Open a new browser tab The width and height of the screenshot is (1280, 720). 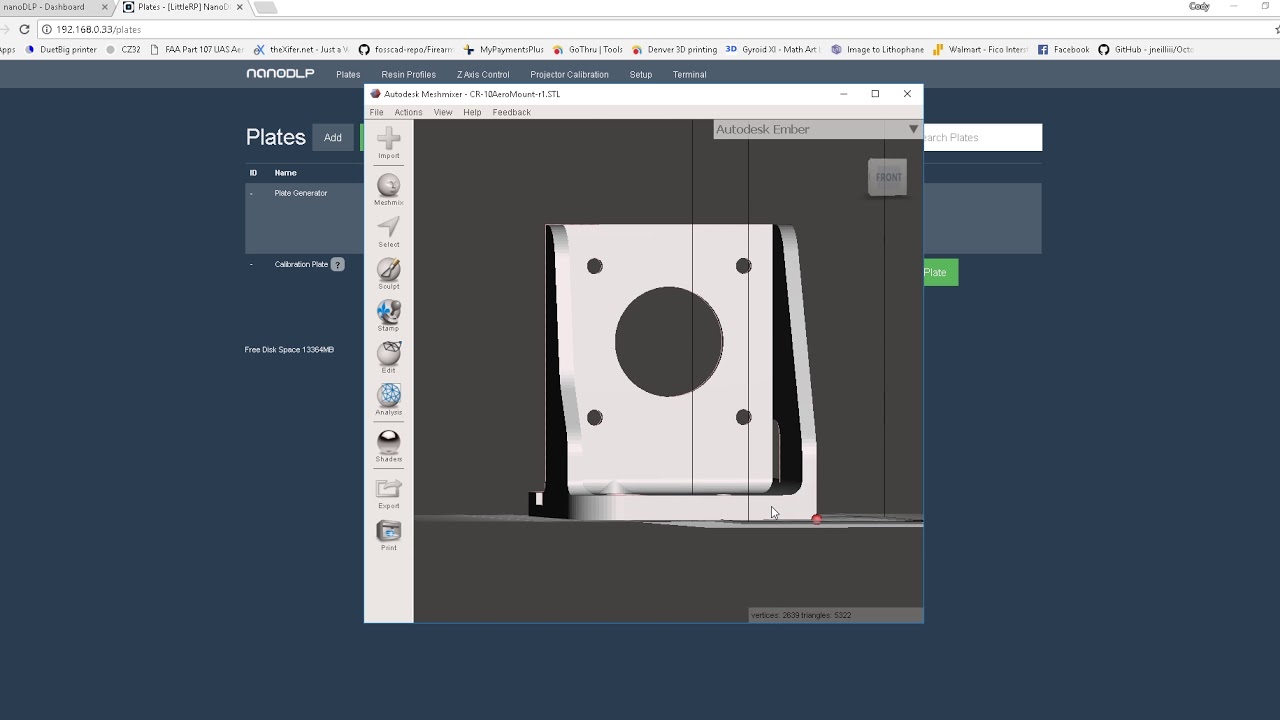click(265, 7)
